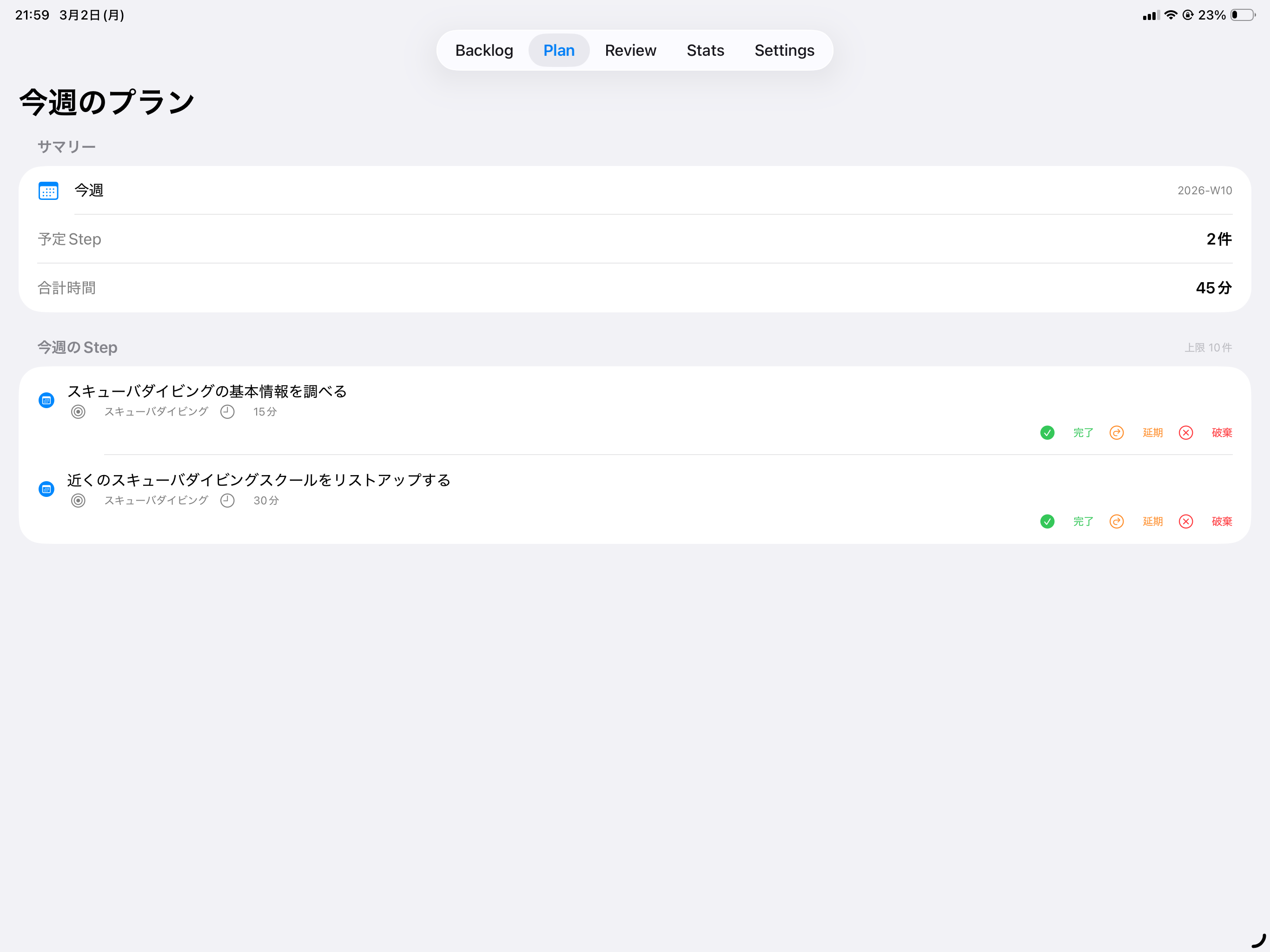The image size is (1270, 952).
Task: Click the 上限 10件 limit text
Action: 1208,348
